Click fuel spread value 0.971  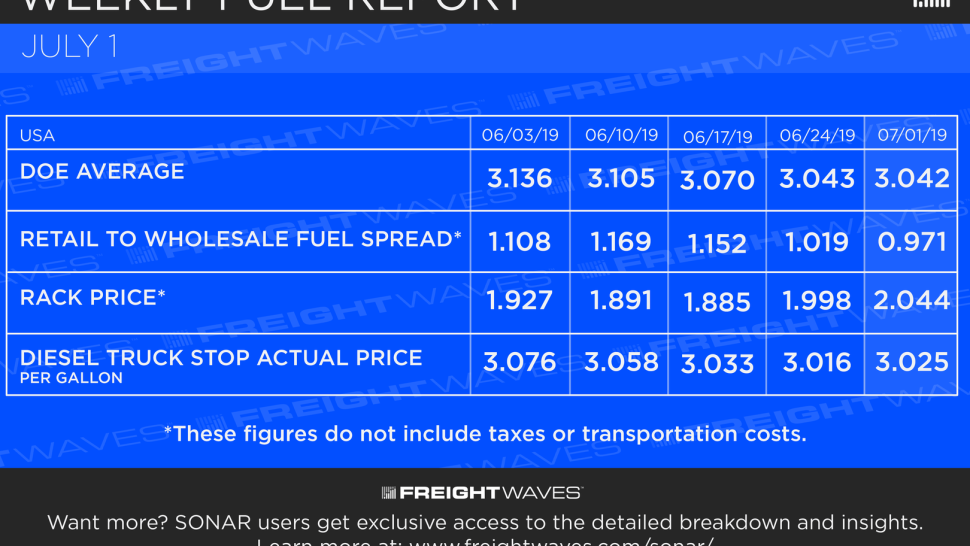point(912,242)
